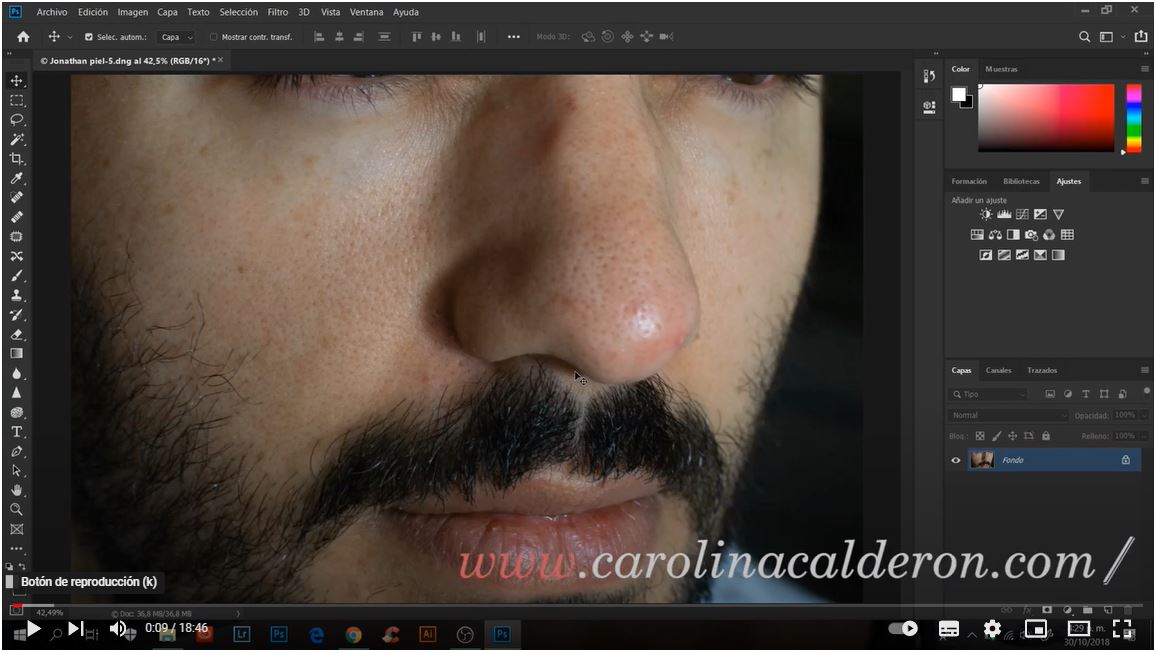
Task: Add a Levels adjustment
Action: (1004, 215)
